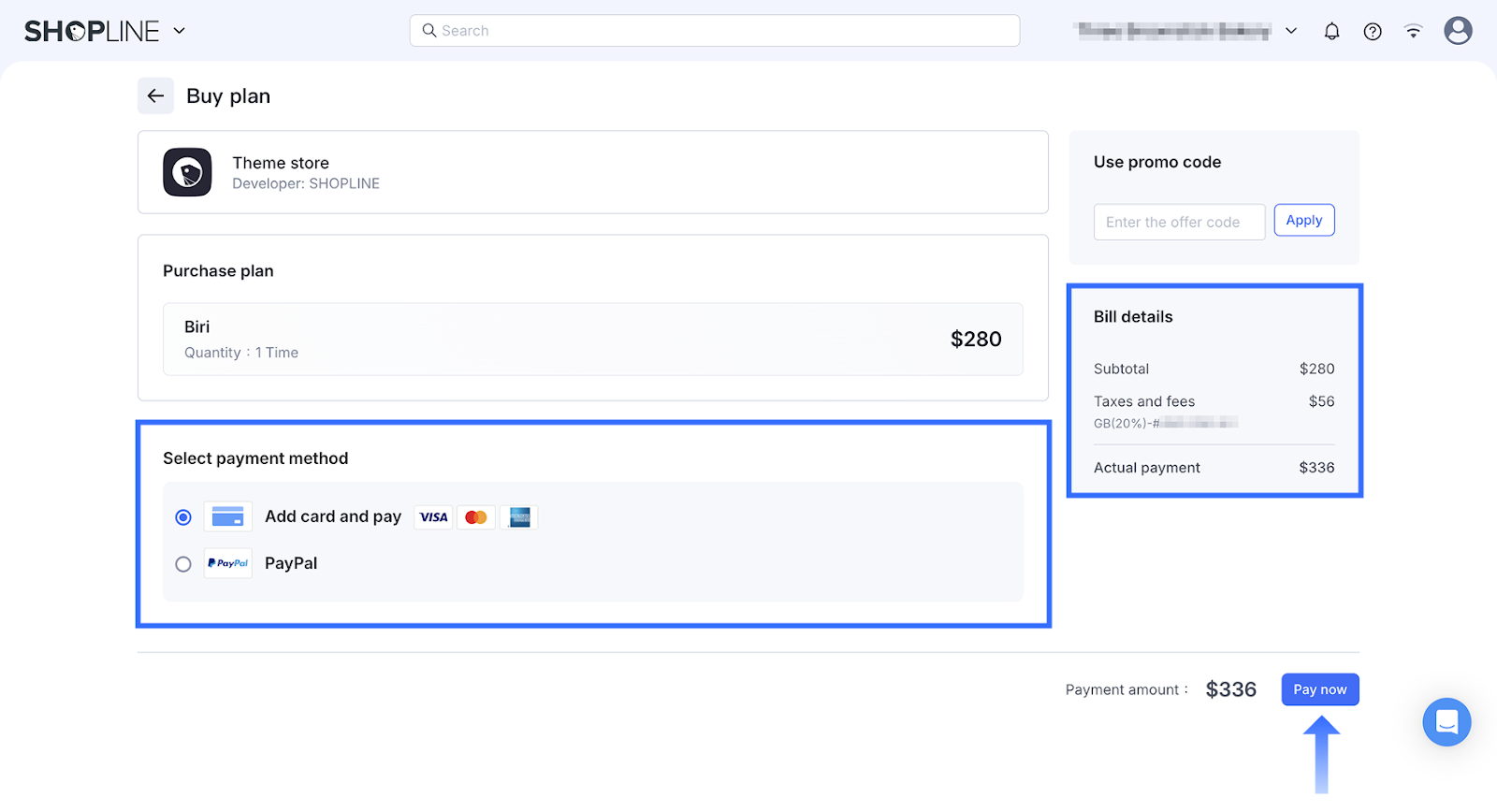Open the notifications bell

[x=1331, y=31]
